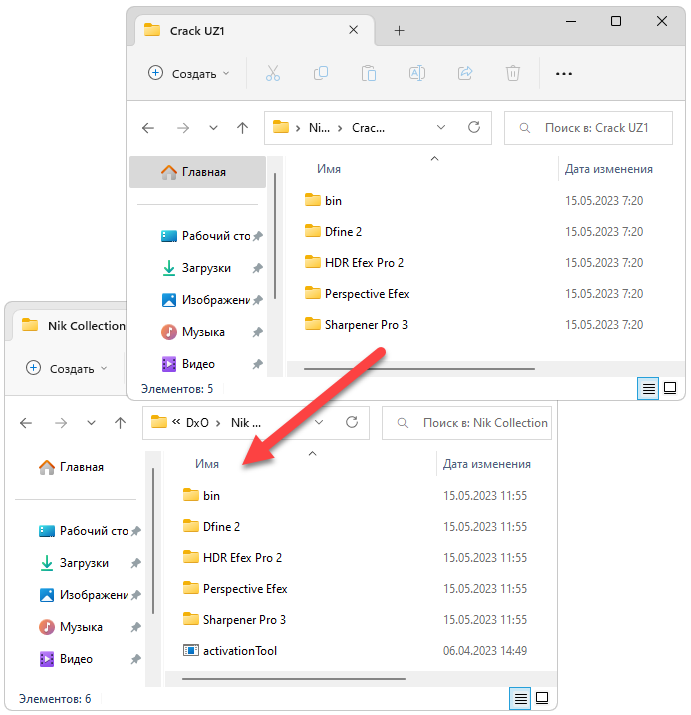Expand hidden path chevrons in Nik Collection address bar
Viewport: 691px width, 715px height.
pyautogui.click(x=176, y=422)
